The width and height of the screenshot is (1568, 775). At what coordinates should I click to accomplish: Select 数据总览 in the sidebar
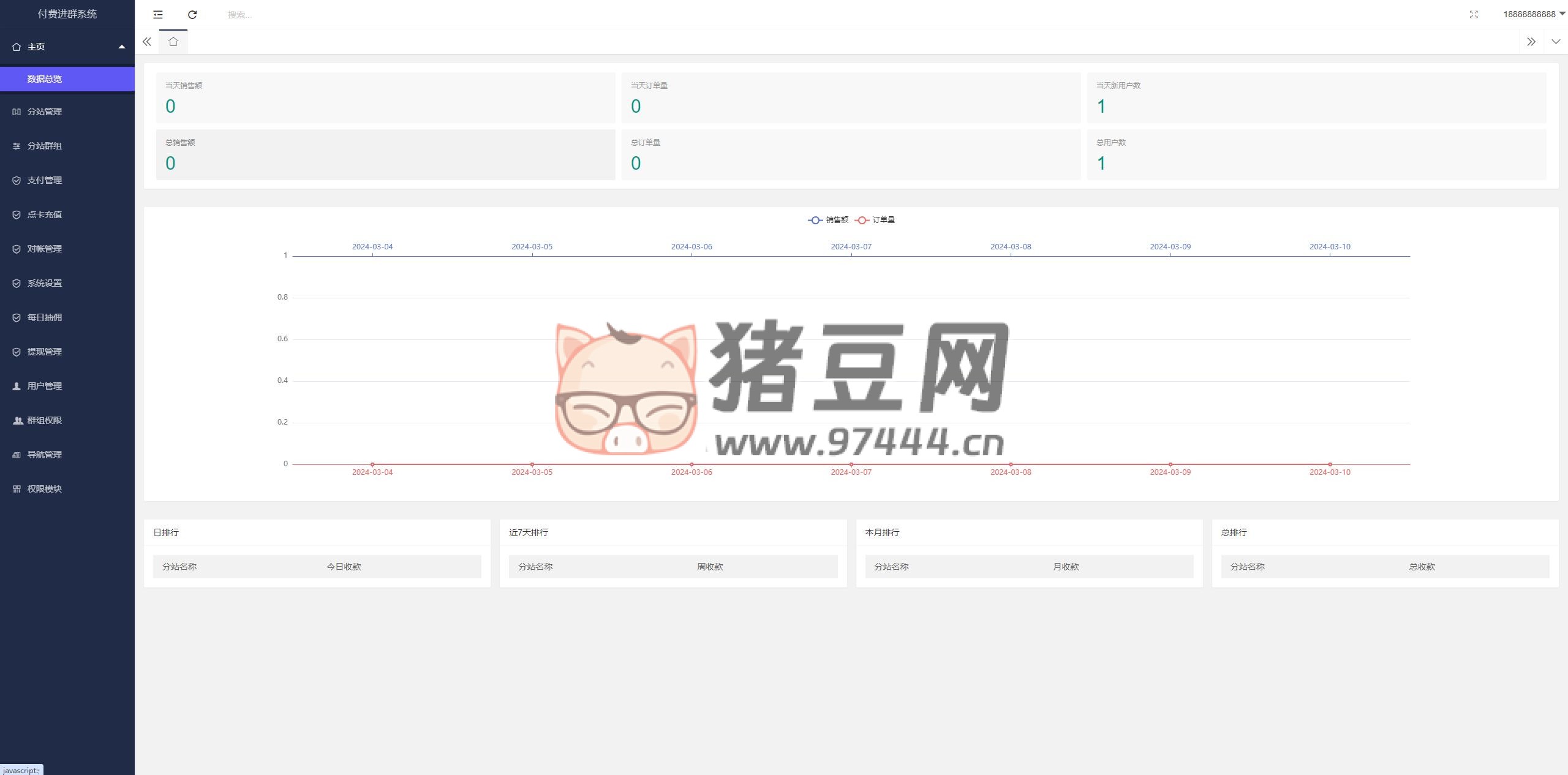45,79
